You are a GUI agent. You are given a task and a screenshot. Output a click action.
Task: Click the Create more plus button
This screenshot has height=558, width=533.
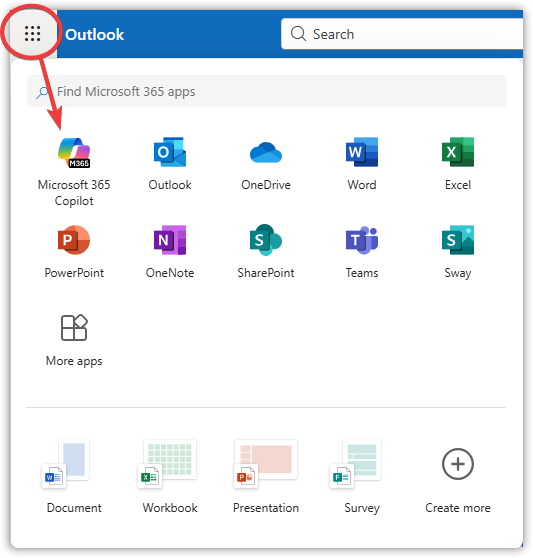(458, 464)
